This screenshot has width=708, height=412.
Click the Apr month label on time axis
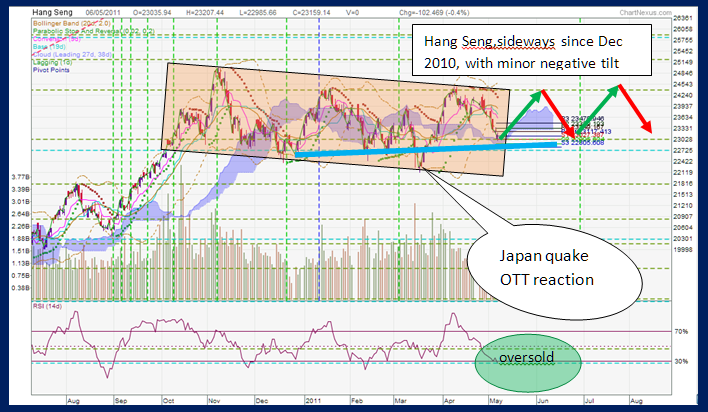click(x=449, y=401)
